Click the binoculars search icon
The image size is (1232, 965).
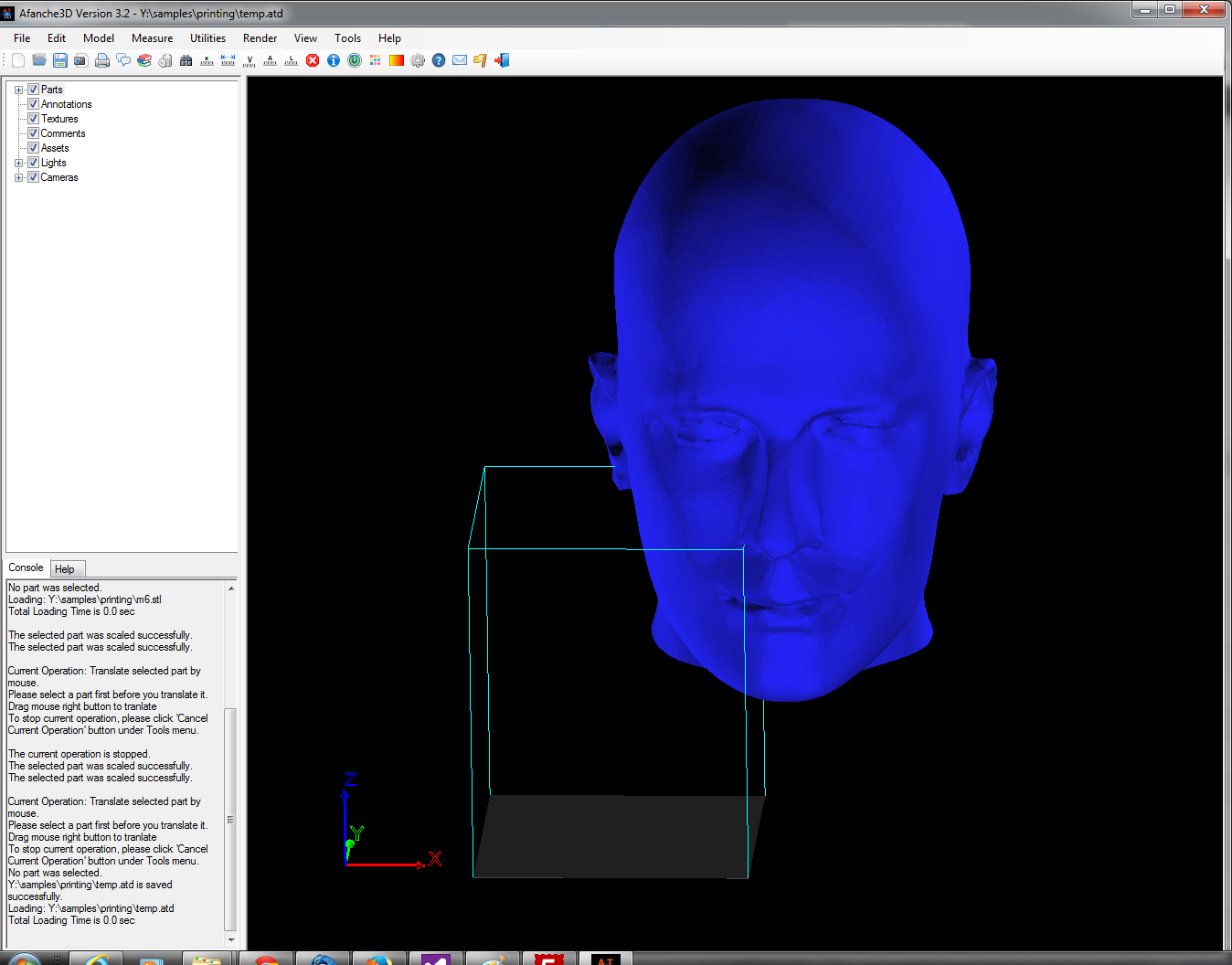[186, 60]
